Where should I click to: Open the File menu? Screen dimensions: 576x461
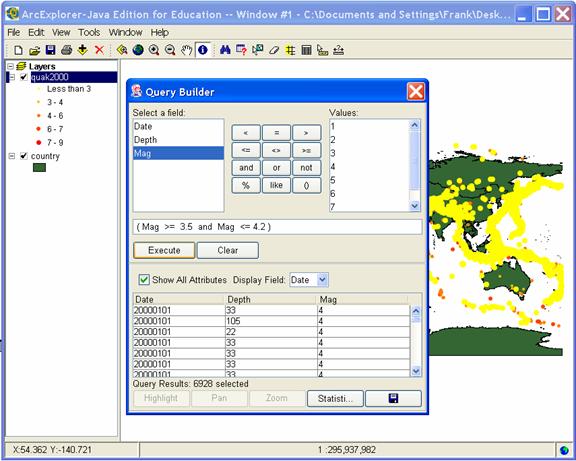[x=14, y=32]
